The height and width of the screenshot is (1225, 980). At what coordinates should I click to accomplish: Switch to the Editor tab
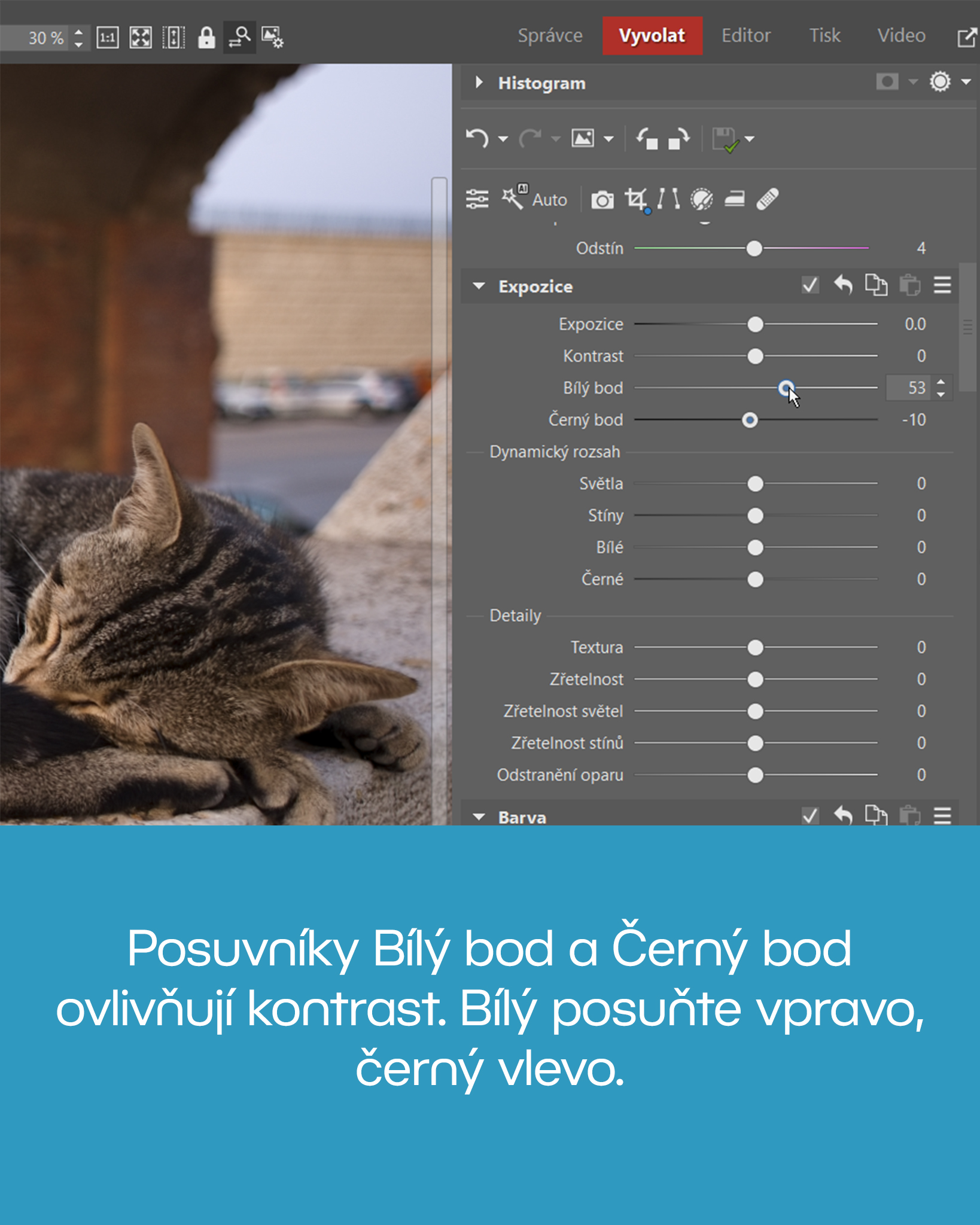745,36
